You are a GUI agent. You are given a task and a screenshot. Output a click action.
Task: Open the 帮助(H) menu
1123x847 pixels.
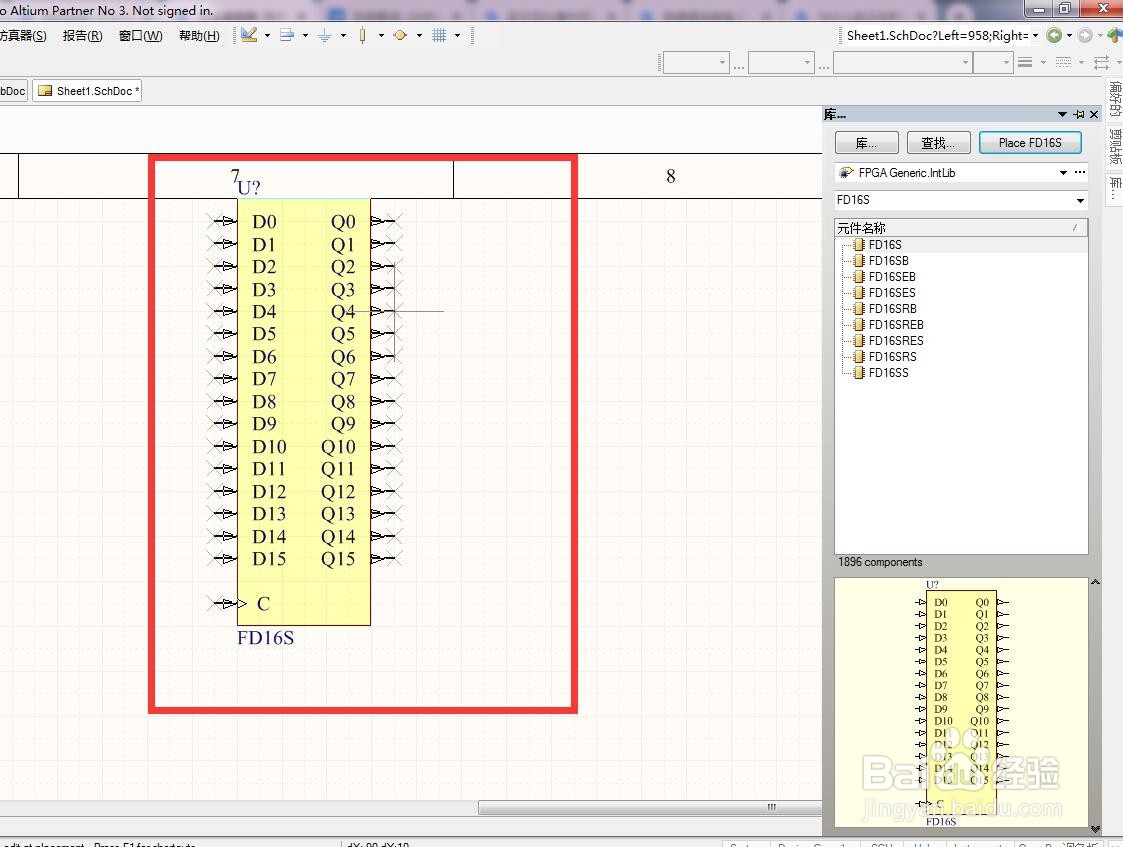199,36
